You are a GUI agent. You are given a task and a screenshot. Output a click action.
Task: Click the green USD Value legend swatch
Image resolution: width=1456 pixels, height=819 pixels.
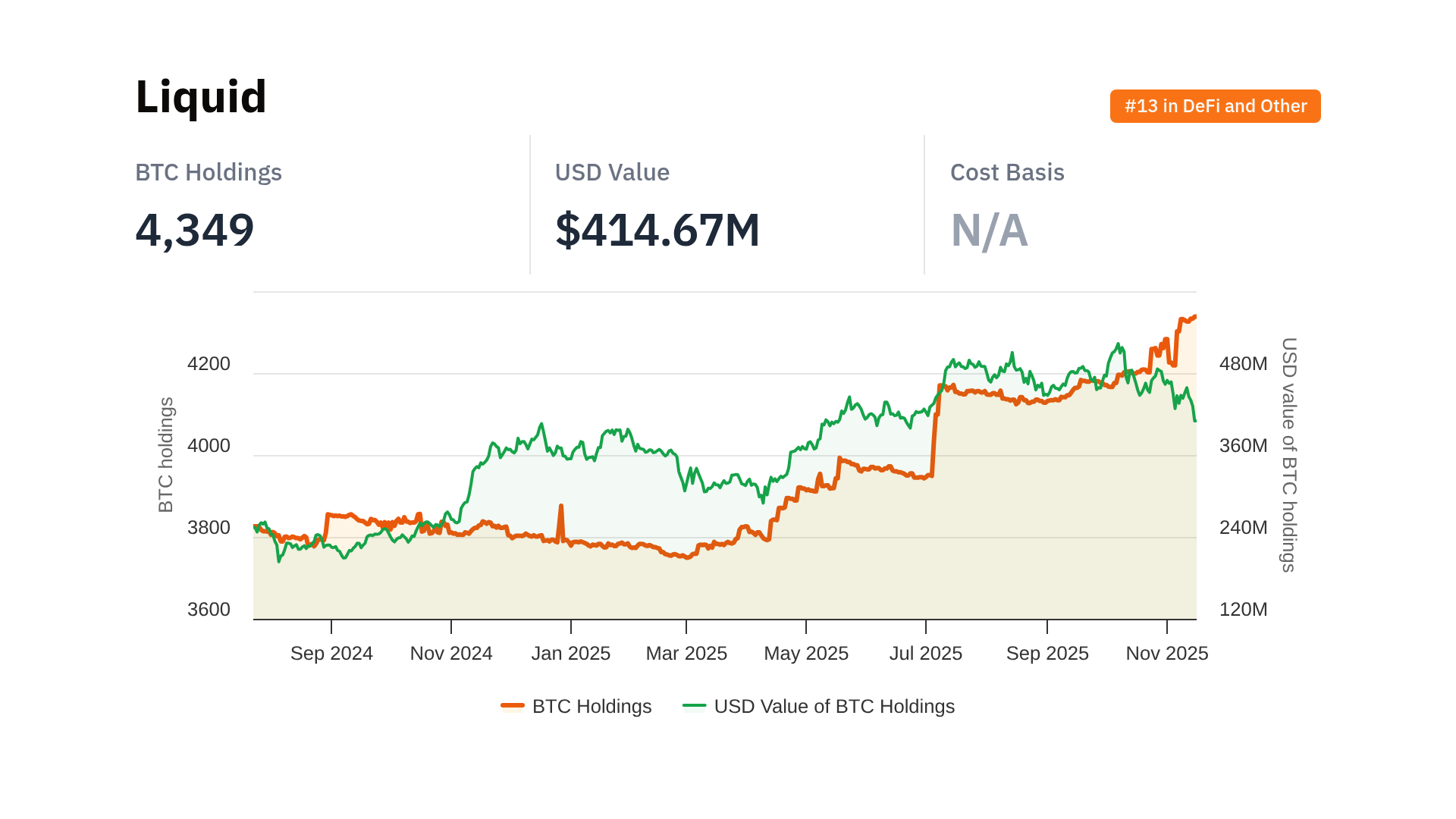tap(694, 706)
